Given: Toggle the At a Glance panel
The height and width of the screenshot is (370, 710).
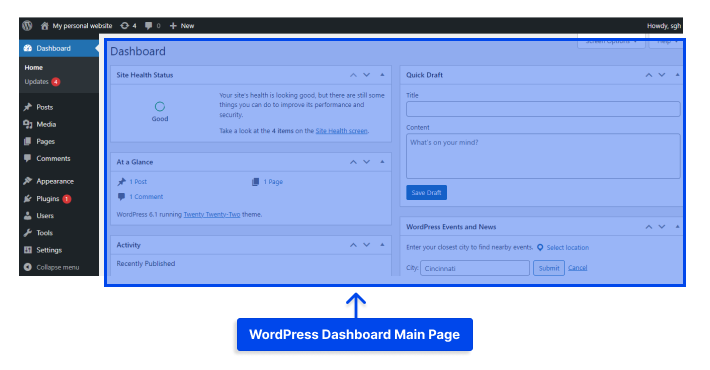Looking at the screenshot, I should click(382, 162).
